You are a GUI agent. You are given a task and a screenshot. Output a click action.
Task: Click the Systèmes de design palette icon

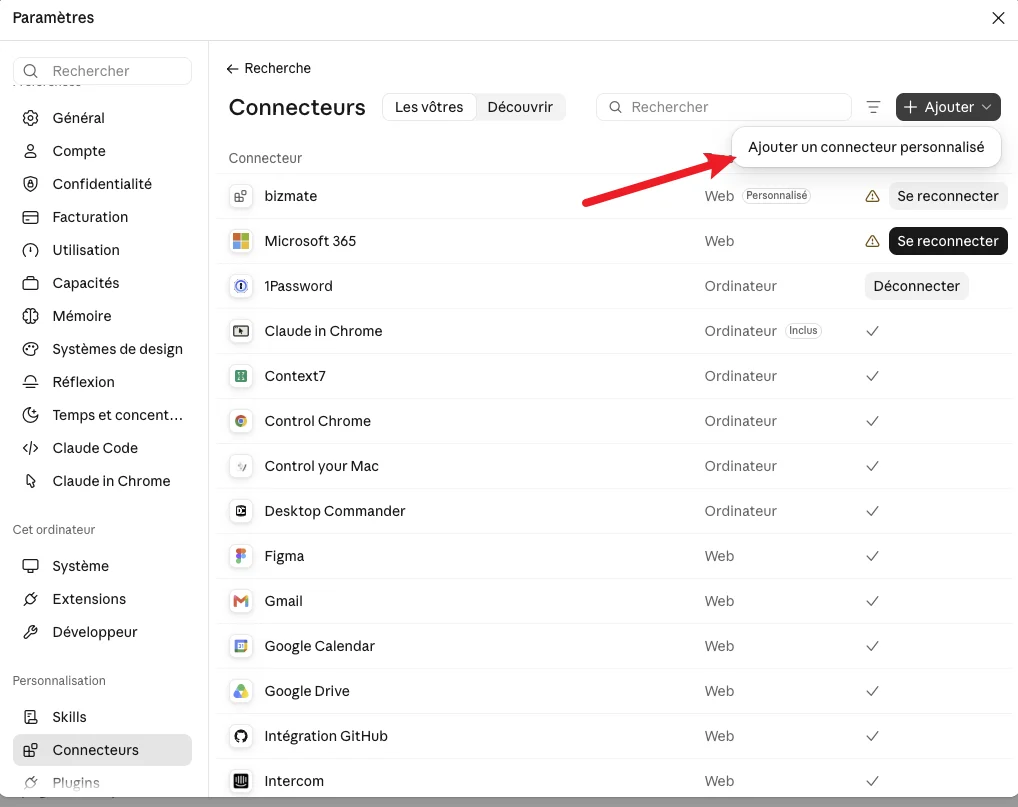pos(31,349)
